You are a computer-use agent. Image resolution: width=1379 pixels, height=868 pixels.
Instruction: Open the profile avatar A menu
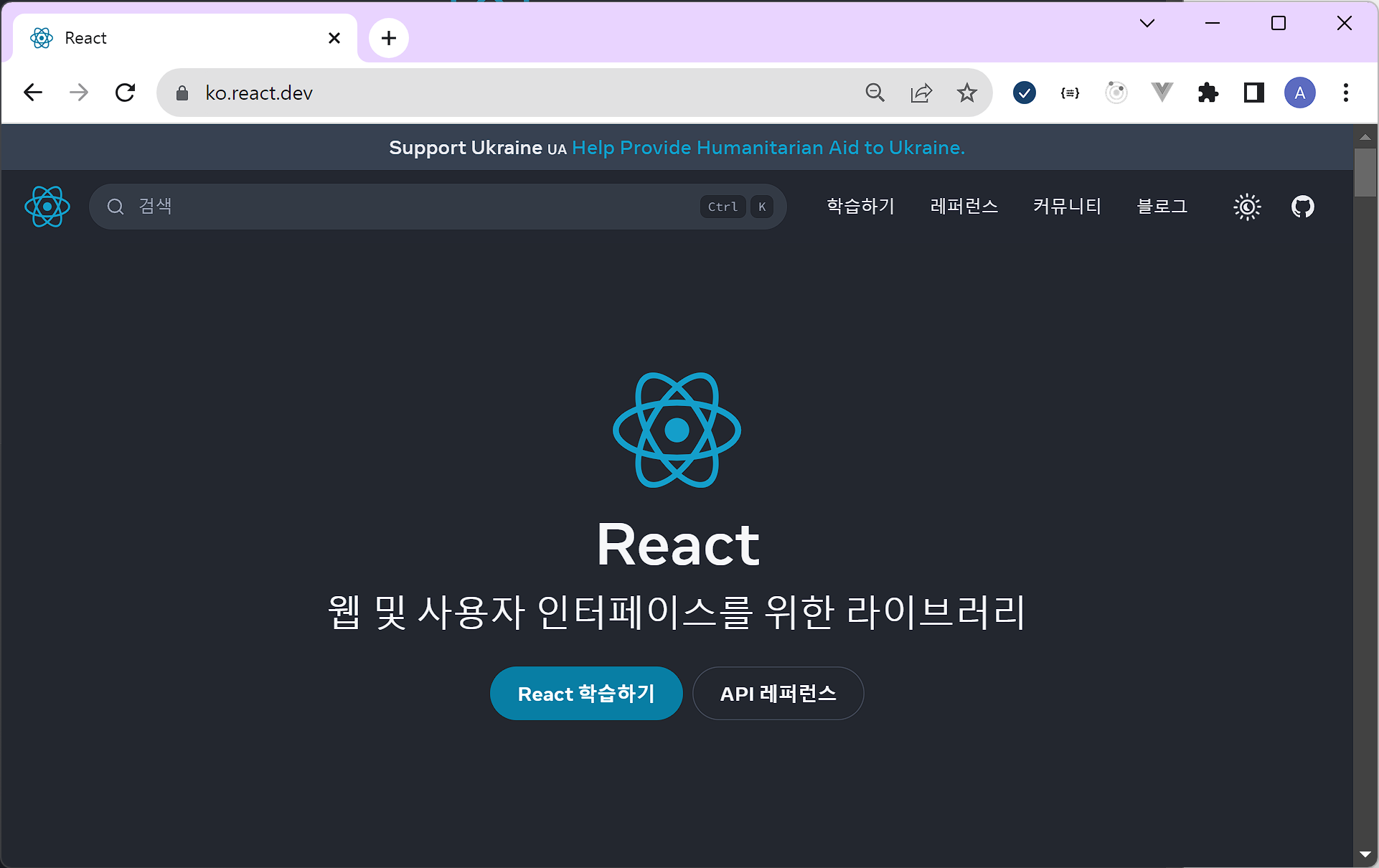[1299, 93]
